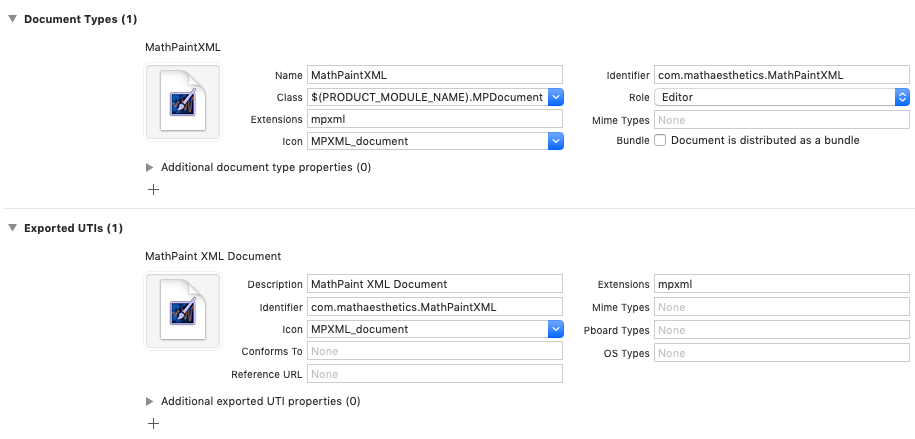Screen dimensions: 915x439
Task: Click the Reference URL field
Action: click(x=435, y=374)
